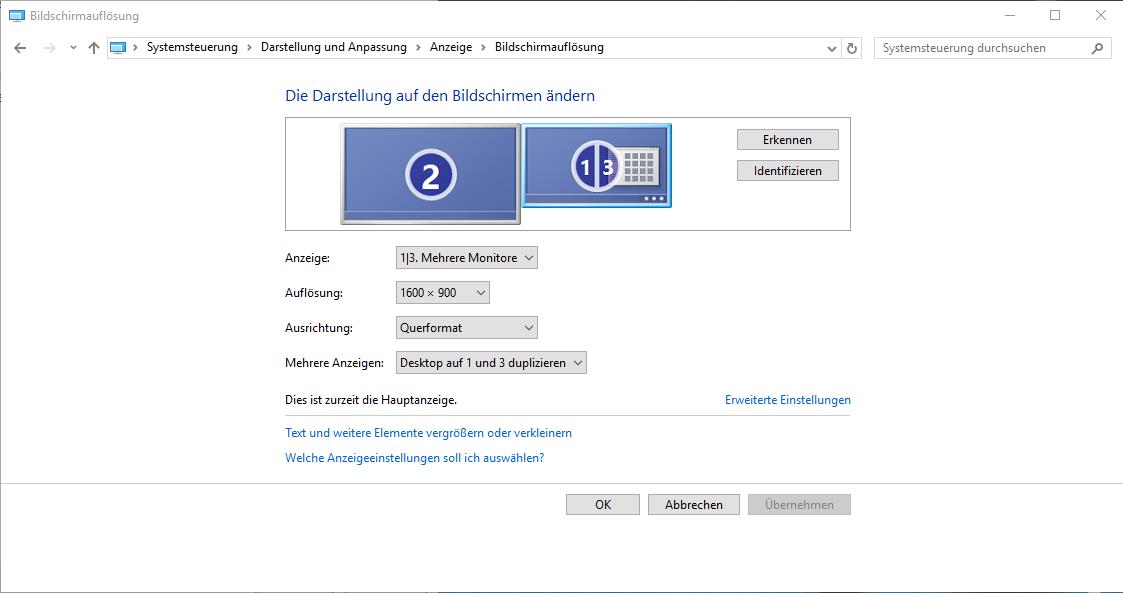Open Welche Anzeigeeinstellungen soll ich auswählen link
Screen dimensions: 1123x593
(415, 458)
